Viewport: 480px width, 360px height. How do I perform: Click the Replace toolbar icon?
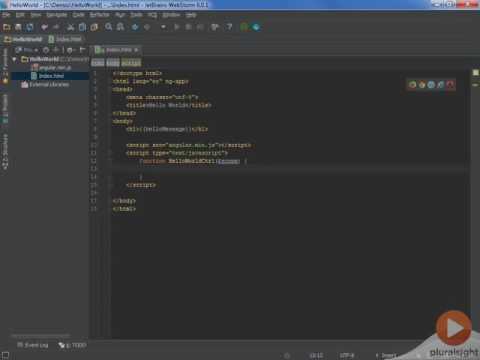pos(120,27)
